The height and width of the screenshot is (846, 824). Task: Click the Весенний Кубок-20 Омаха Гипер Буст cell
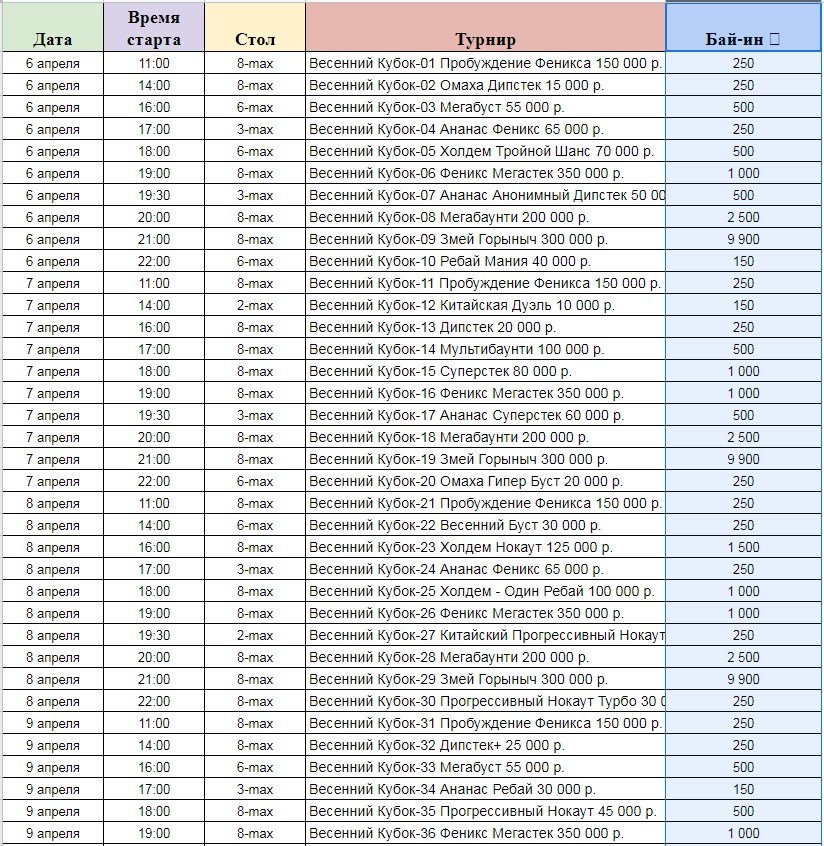(x=485, y=481)
